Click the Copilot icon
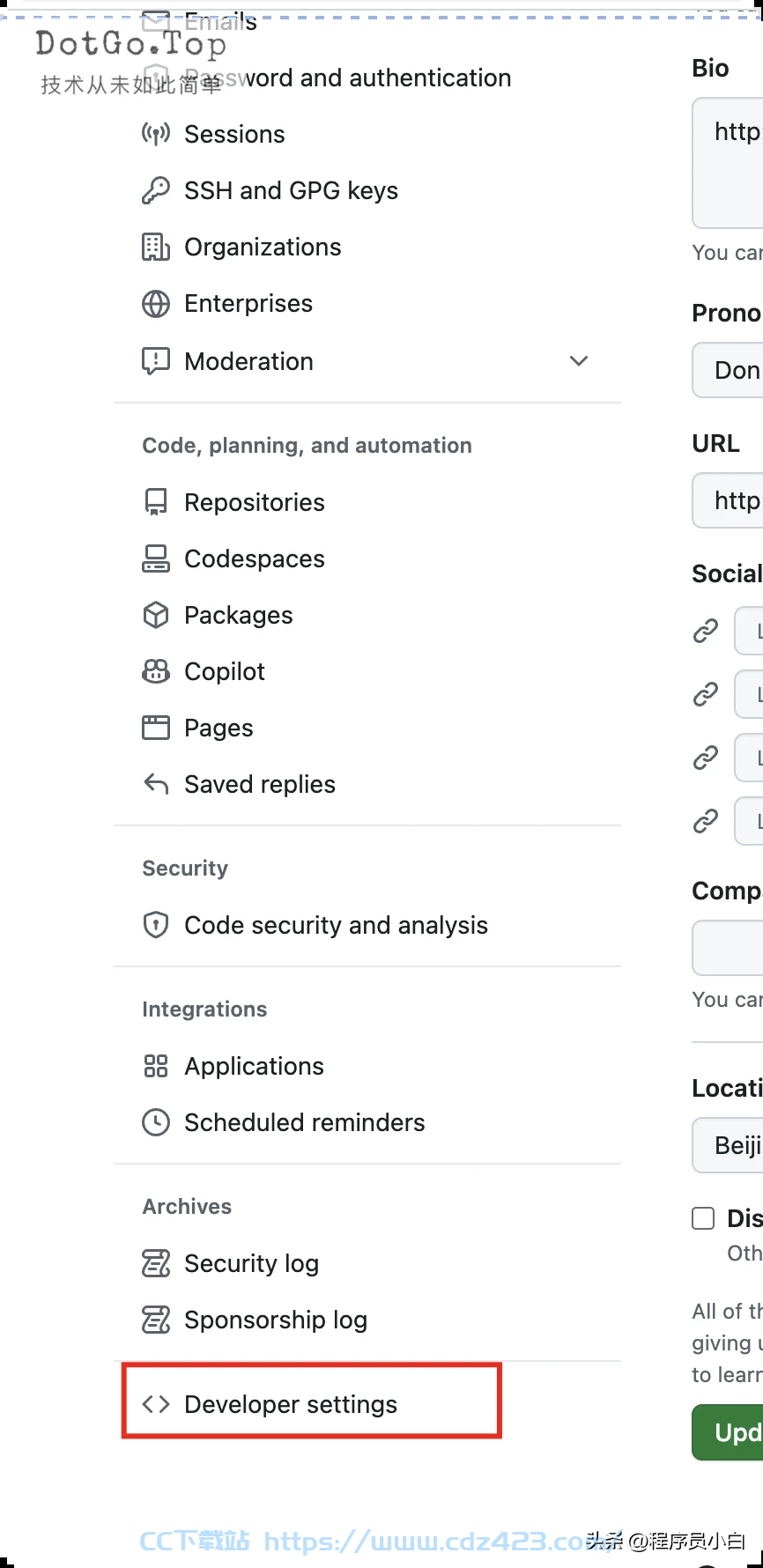Screen dimensions: 763x1568 156,671
